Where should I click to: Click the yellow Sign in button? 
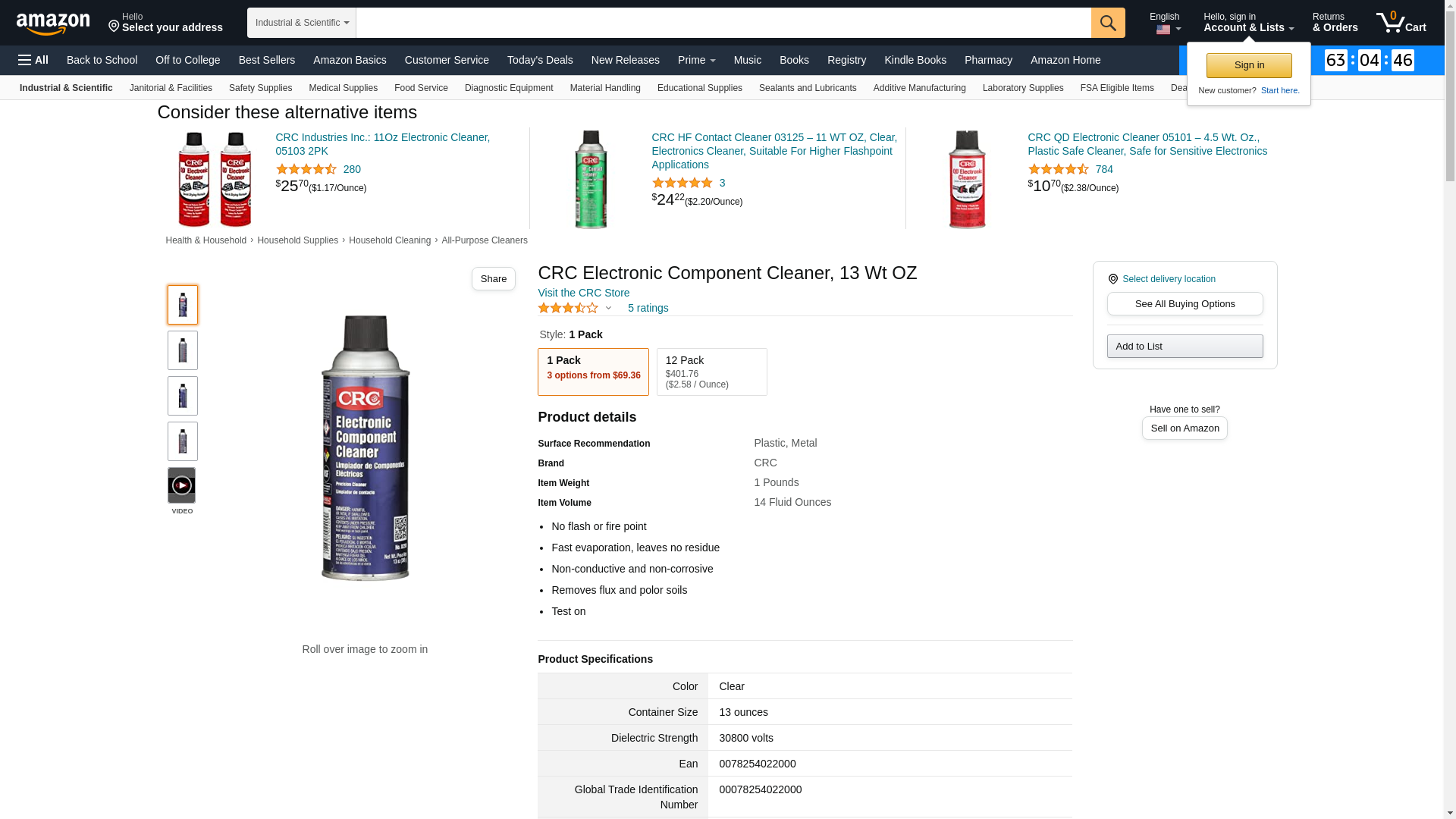(x=1249, y=65)
